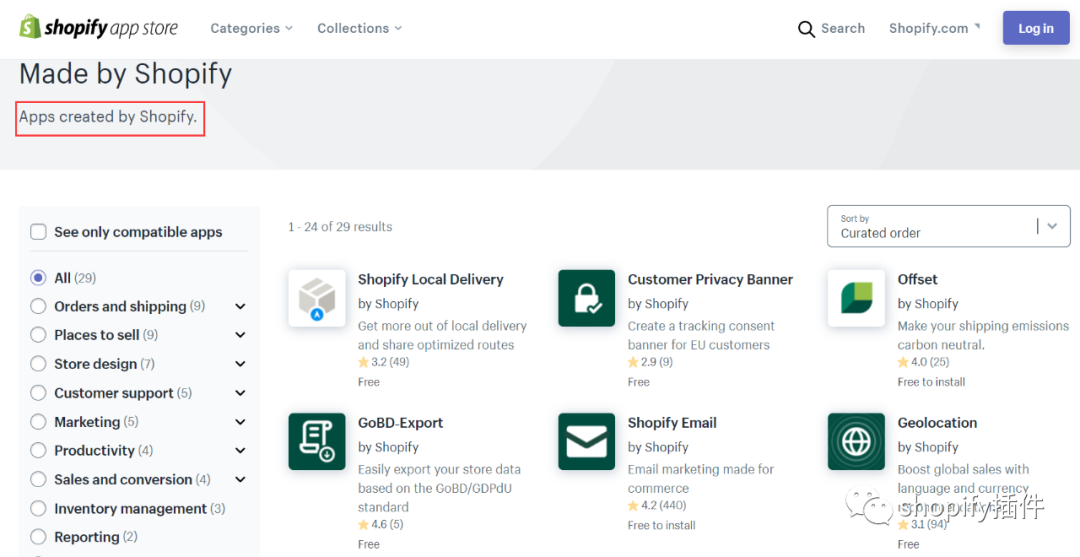Select Reporting radio filter

tap(39, 537)
